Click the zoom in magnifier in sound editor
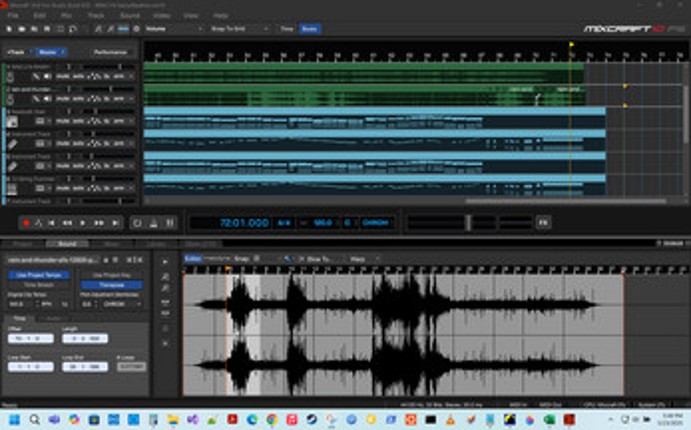The width and height of the screenshot is (691, 430). (x=165, y=275)
